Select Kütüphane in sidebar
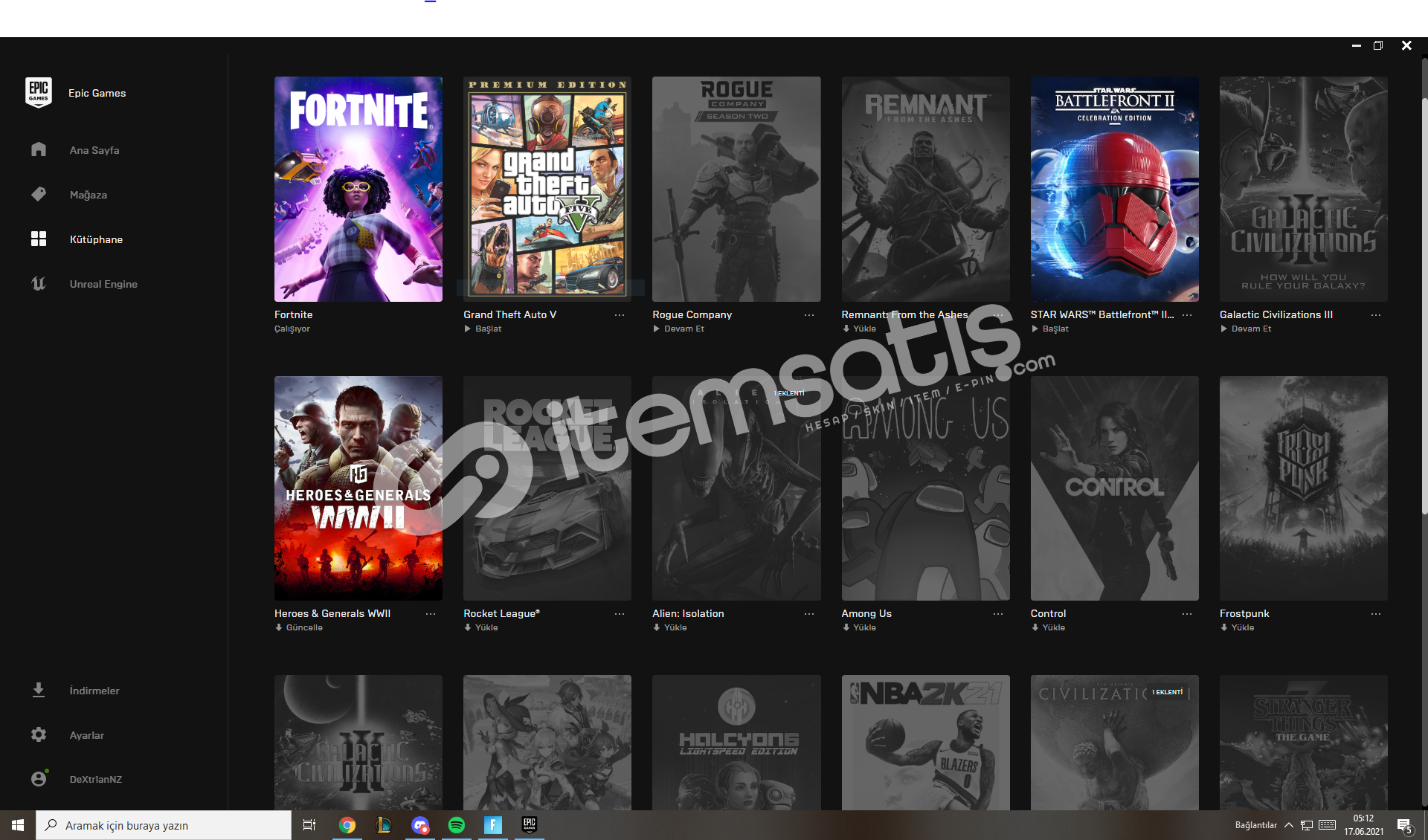Image resolution: width=1428 pixels, height=840 pixels. click(x=96, y=239)
